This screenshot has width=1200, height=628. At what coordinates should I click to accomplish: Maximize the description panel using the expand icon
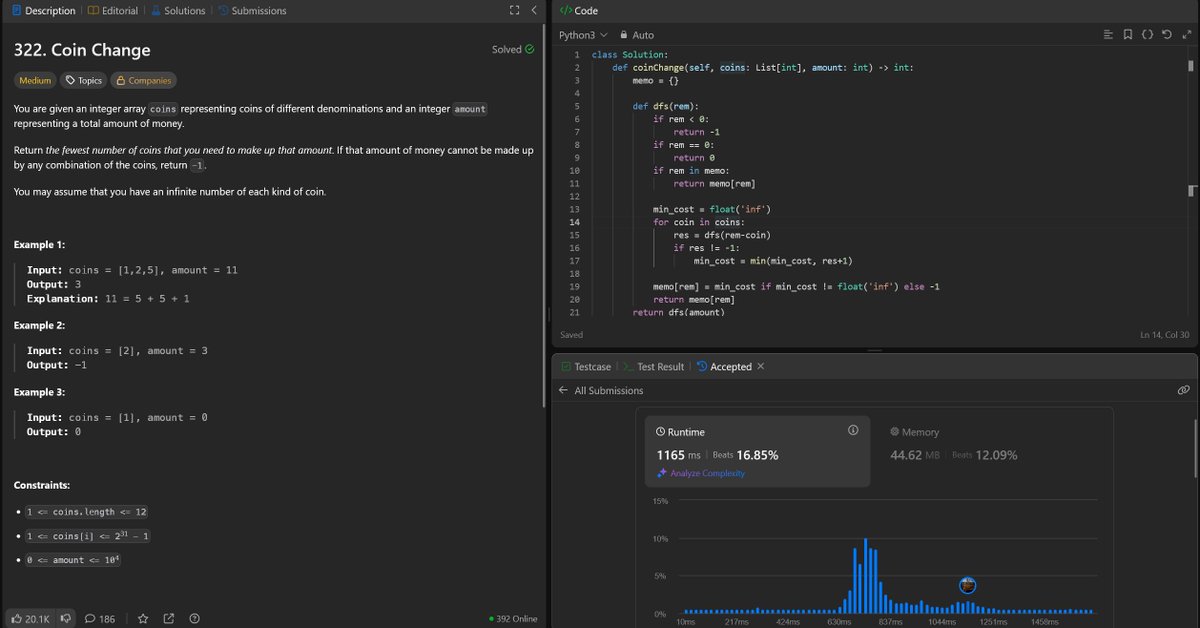click(514, 11)
